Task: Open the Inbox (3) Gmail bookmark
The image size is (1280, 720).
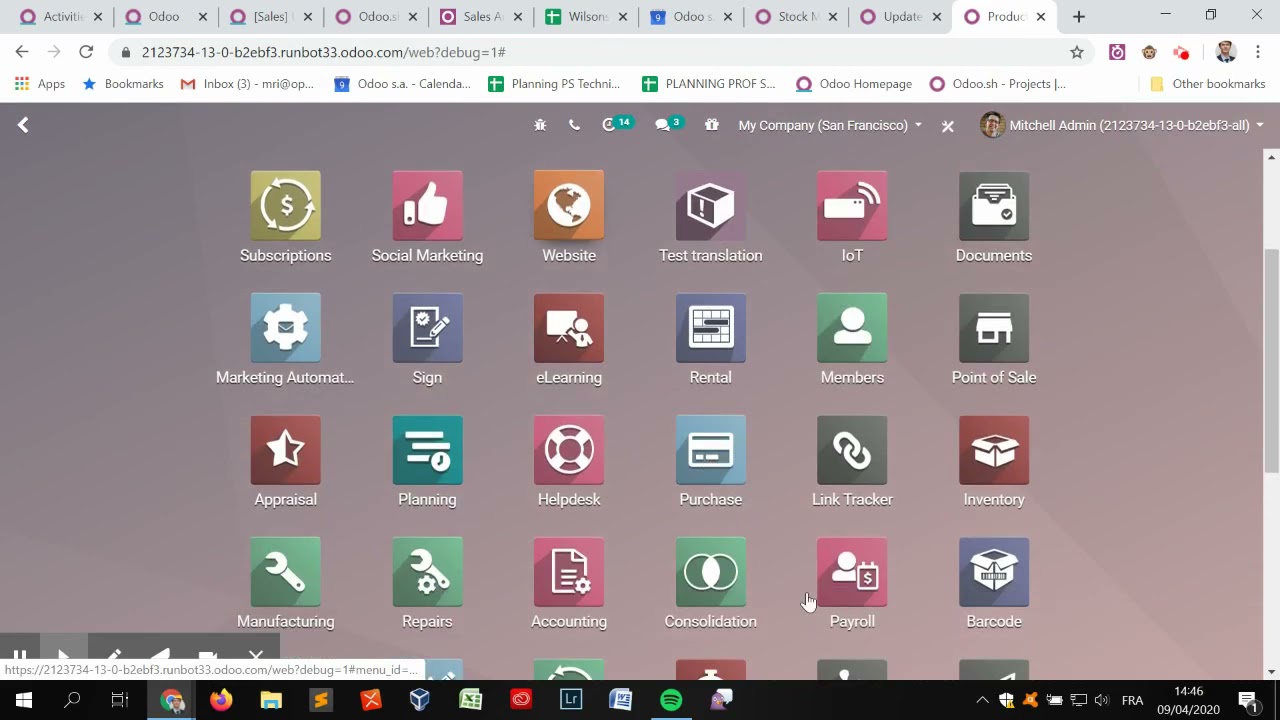Action: pyautogui.click(x=247, y=84)
